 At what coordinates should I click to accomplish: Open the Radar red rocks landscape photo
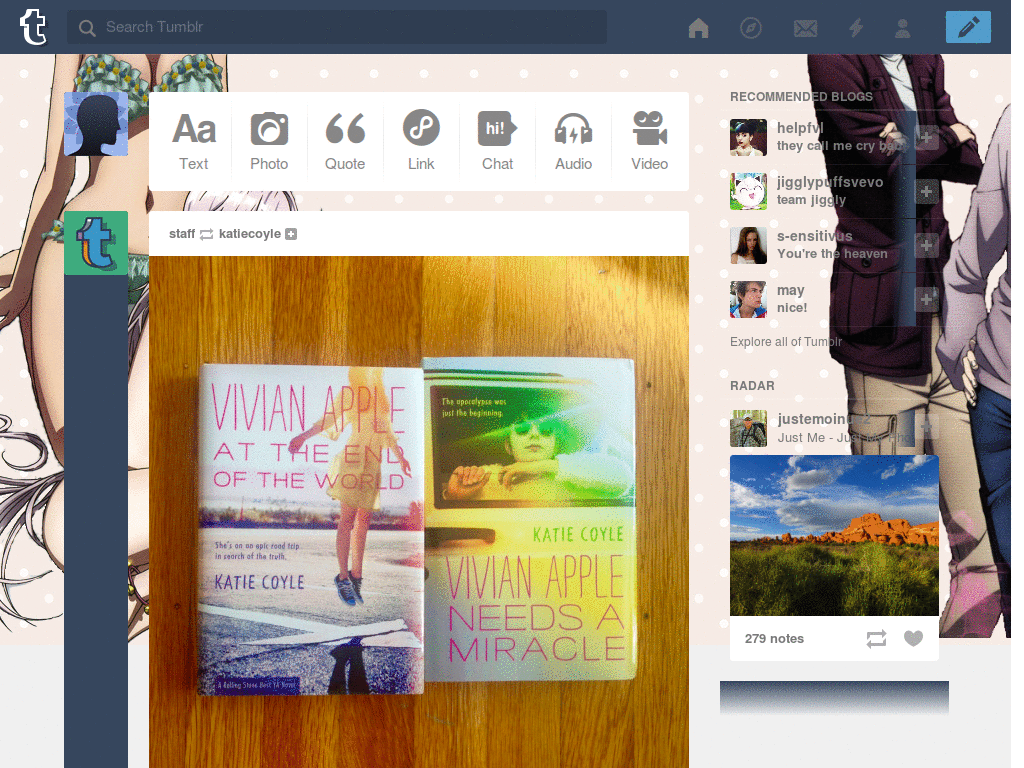(x=834, y=536)
